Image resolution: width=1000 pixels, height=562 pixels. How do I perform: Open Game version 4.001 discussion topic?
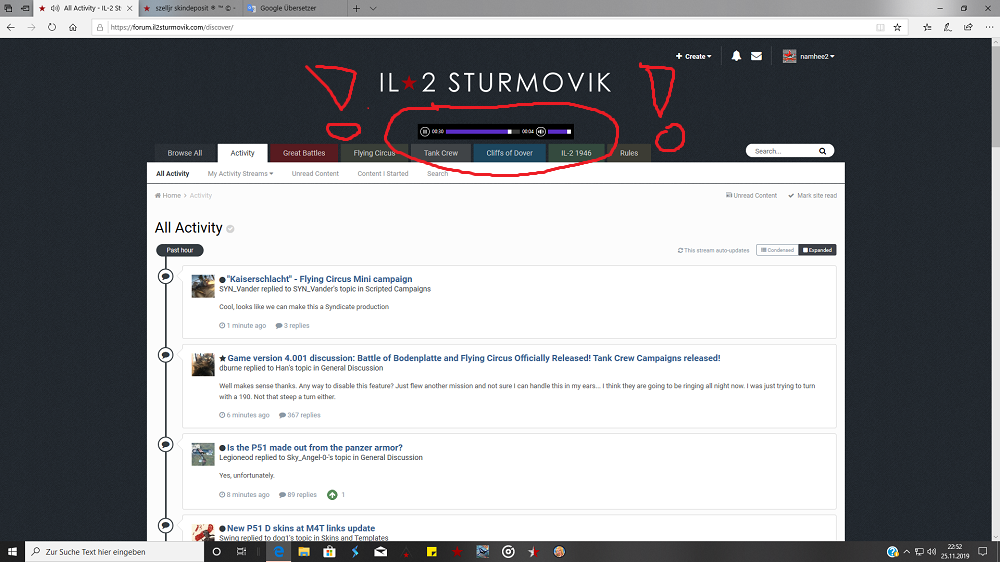point(474,358)
